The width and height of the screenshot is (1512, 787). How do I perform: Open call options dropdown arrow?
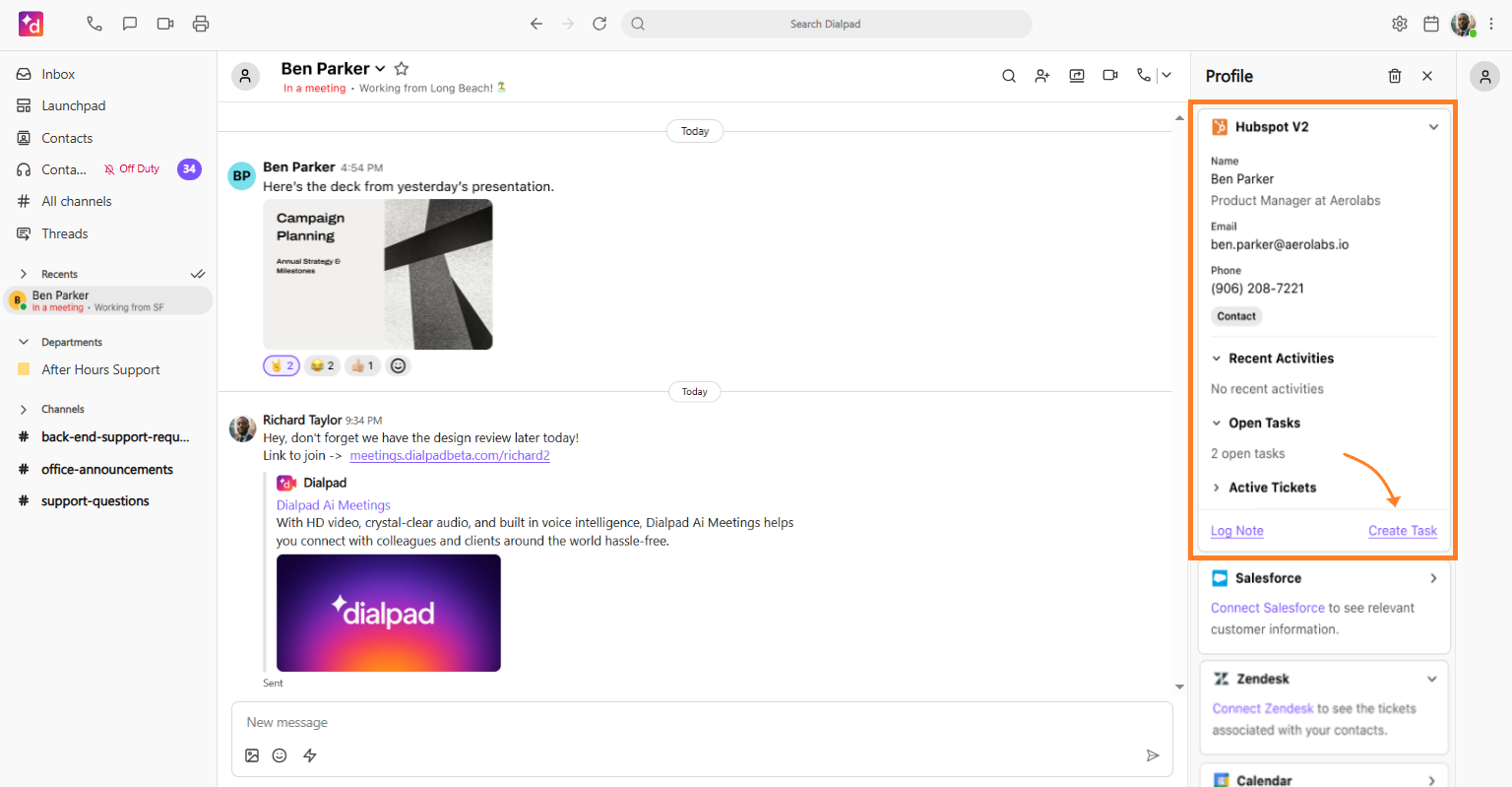(x=1166, y=75)
